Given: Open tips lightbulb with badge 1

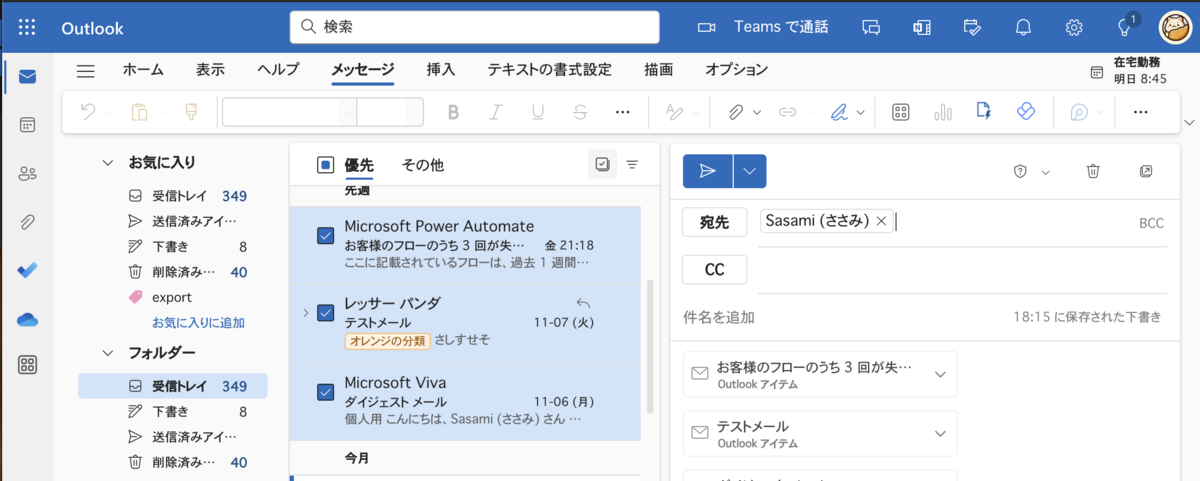Looking at the screenshot, I should 1125,27.
